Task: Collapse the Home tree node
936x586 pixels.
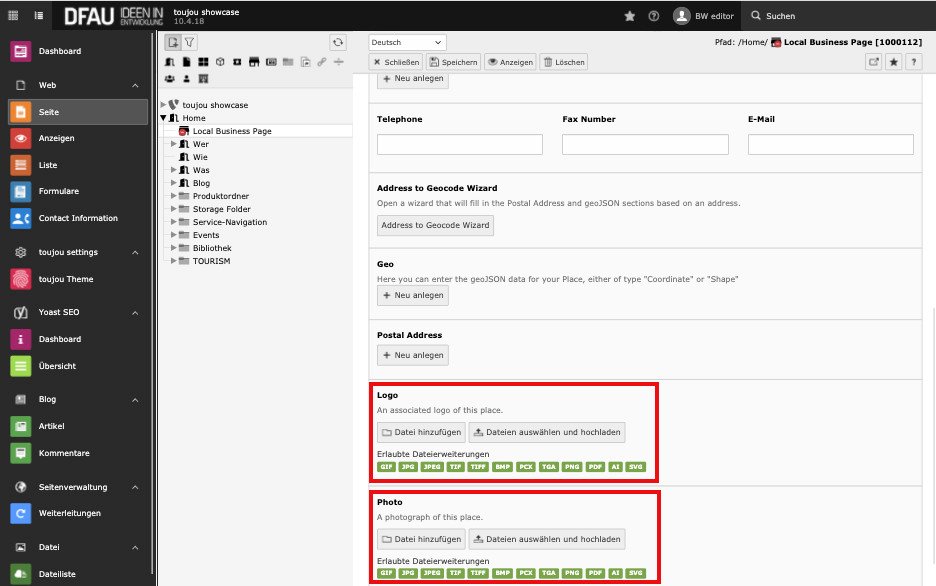Action: pos(163,118)
